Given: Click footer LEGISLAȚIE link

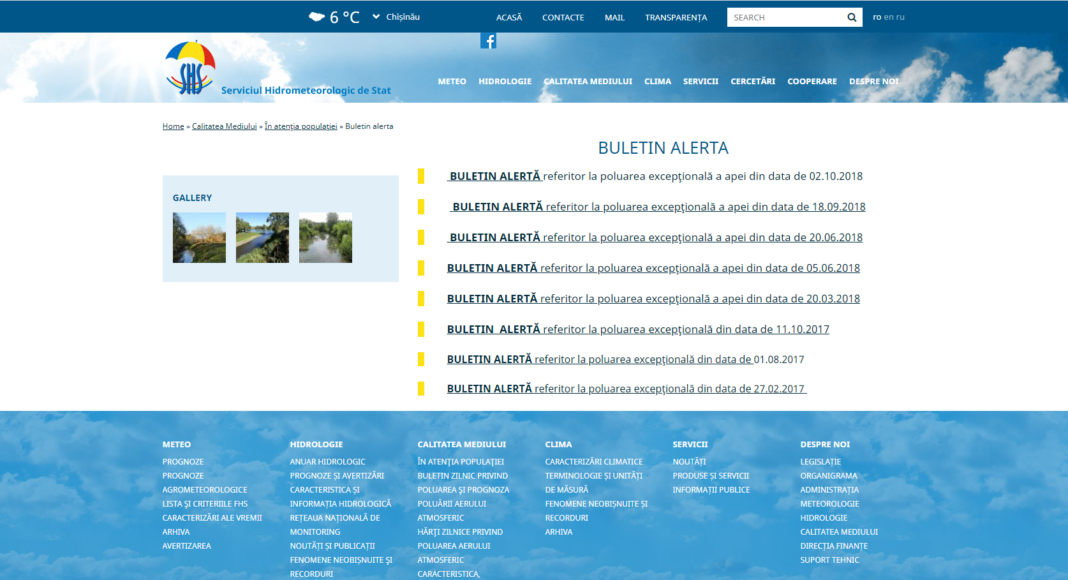Looking at the screenshot, I should [820, 462].
